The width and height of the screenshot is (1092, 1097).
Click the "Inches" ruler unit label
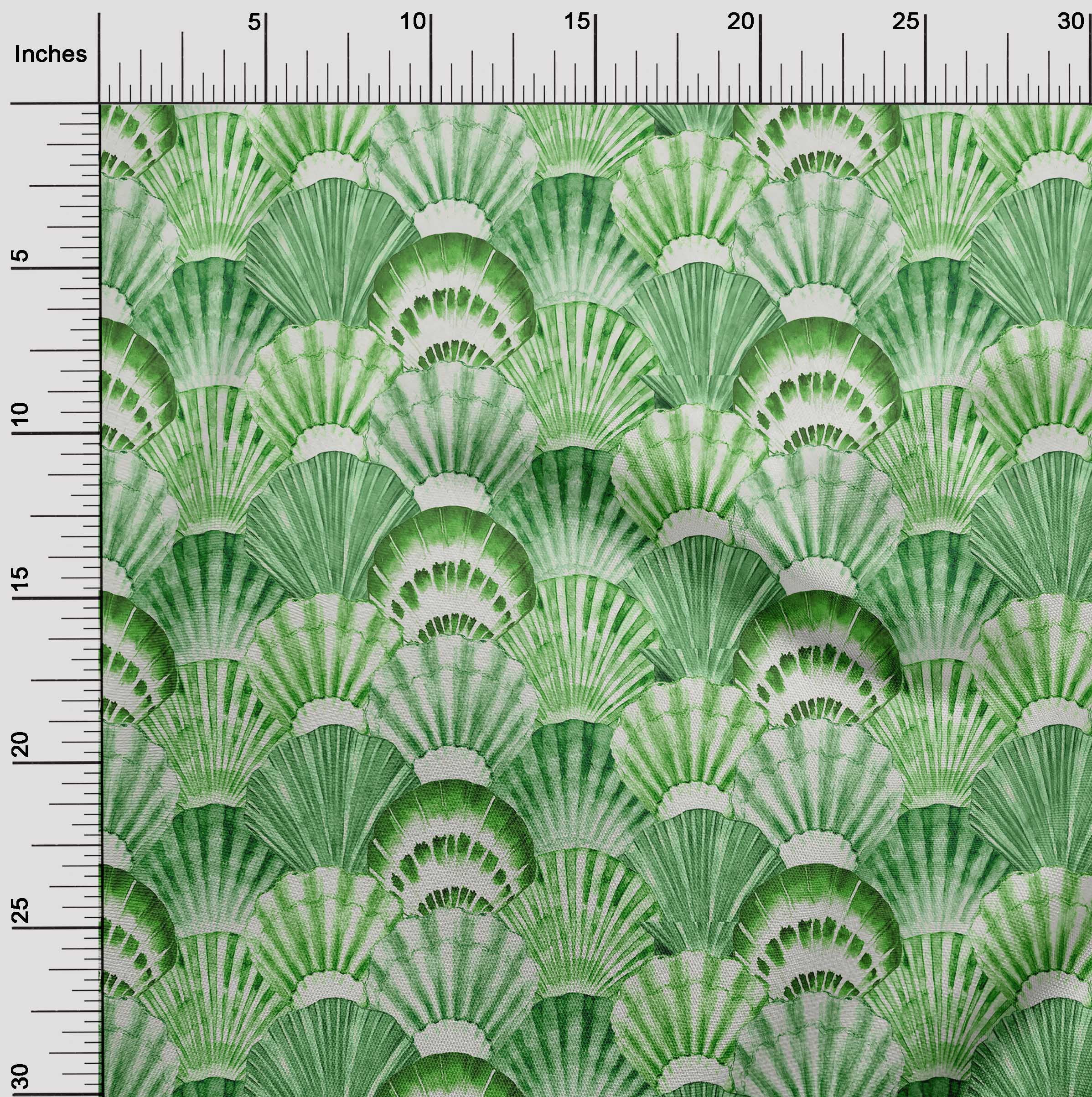point(51,55)
